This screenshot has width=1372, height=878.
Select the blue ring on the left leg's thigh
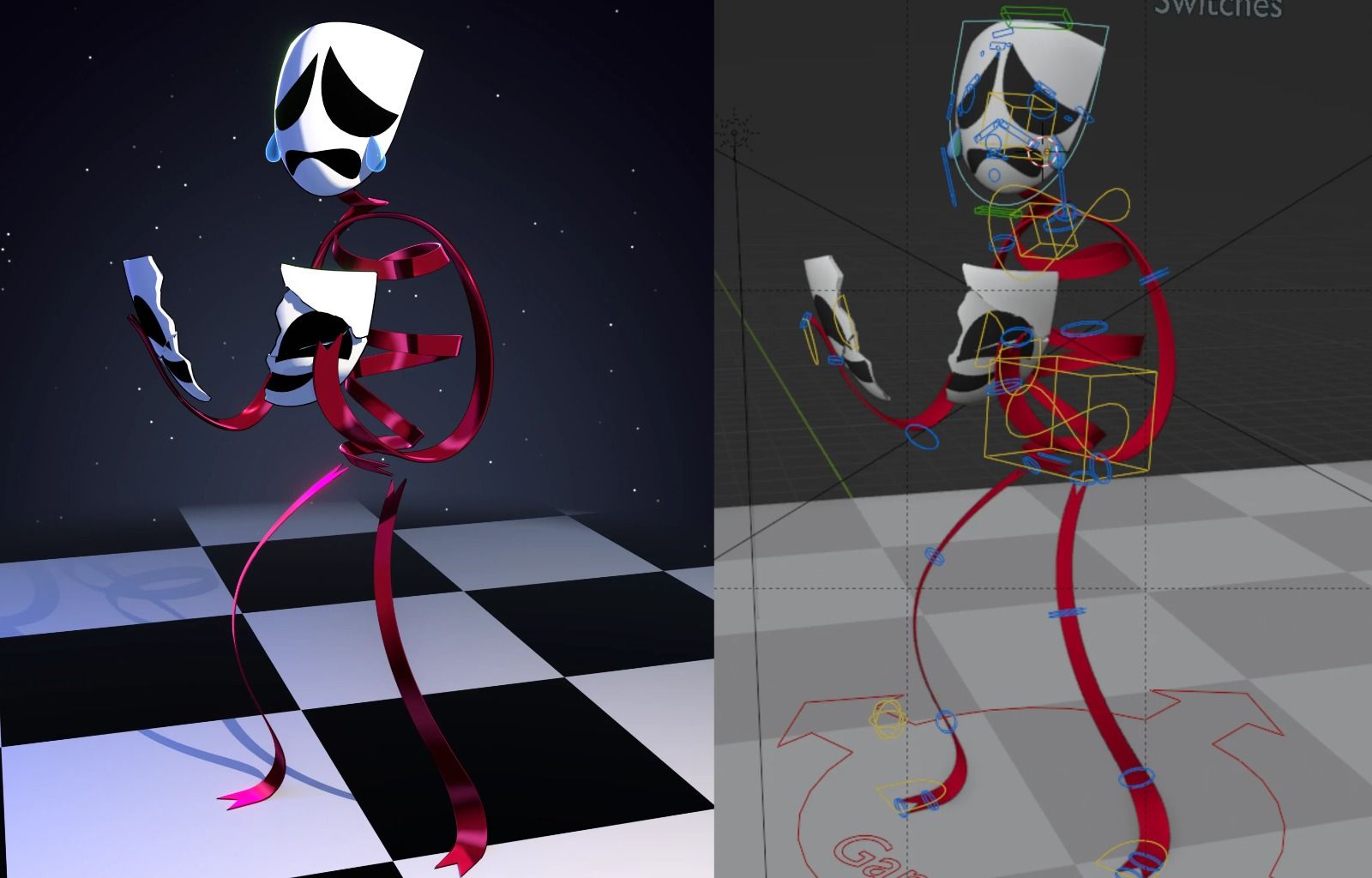tap(935, 558)
